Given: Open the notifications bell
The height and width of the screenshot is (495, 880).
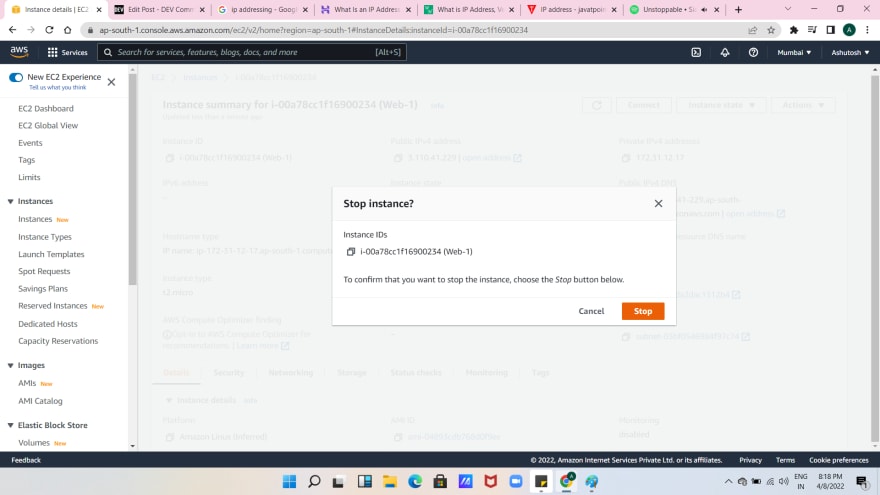Looking at the screenshot, I should click(725, 52).
